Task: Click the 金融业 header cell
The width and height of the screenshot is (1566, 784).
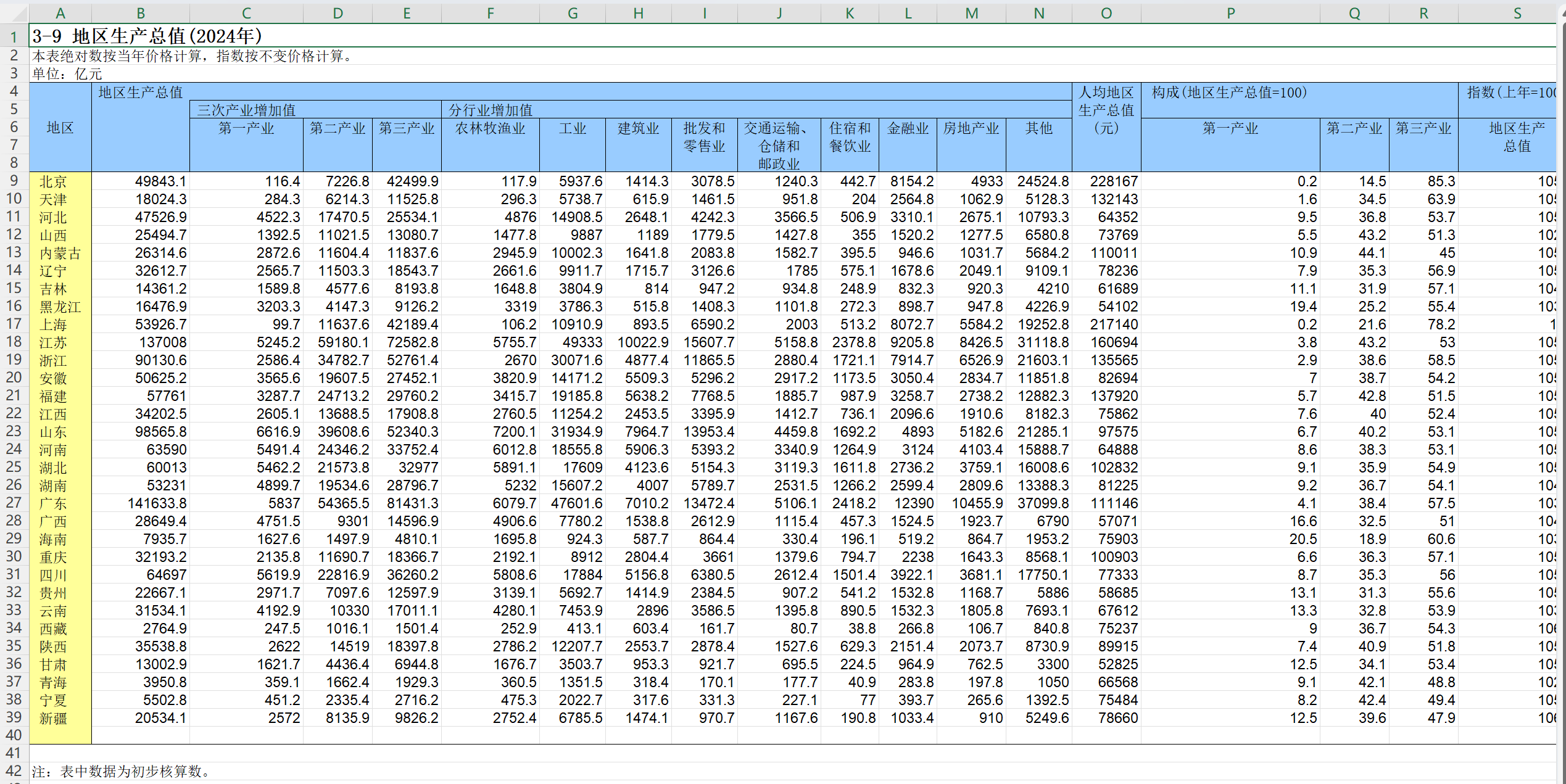Action: point(908,128)
